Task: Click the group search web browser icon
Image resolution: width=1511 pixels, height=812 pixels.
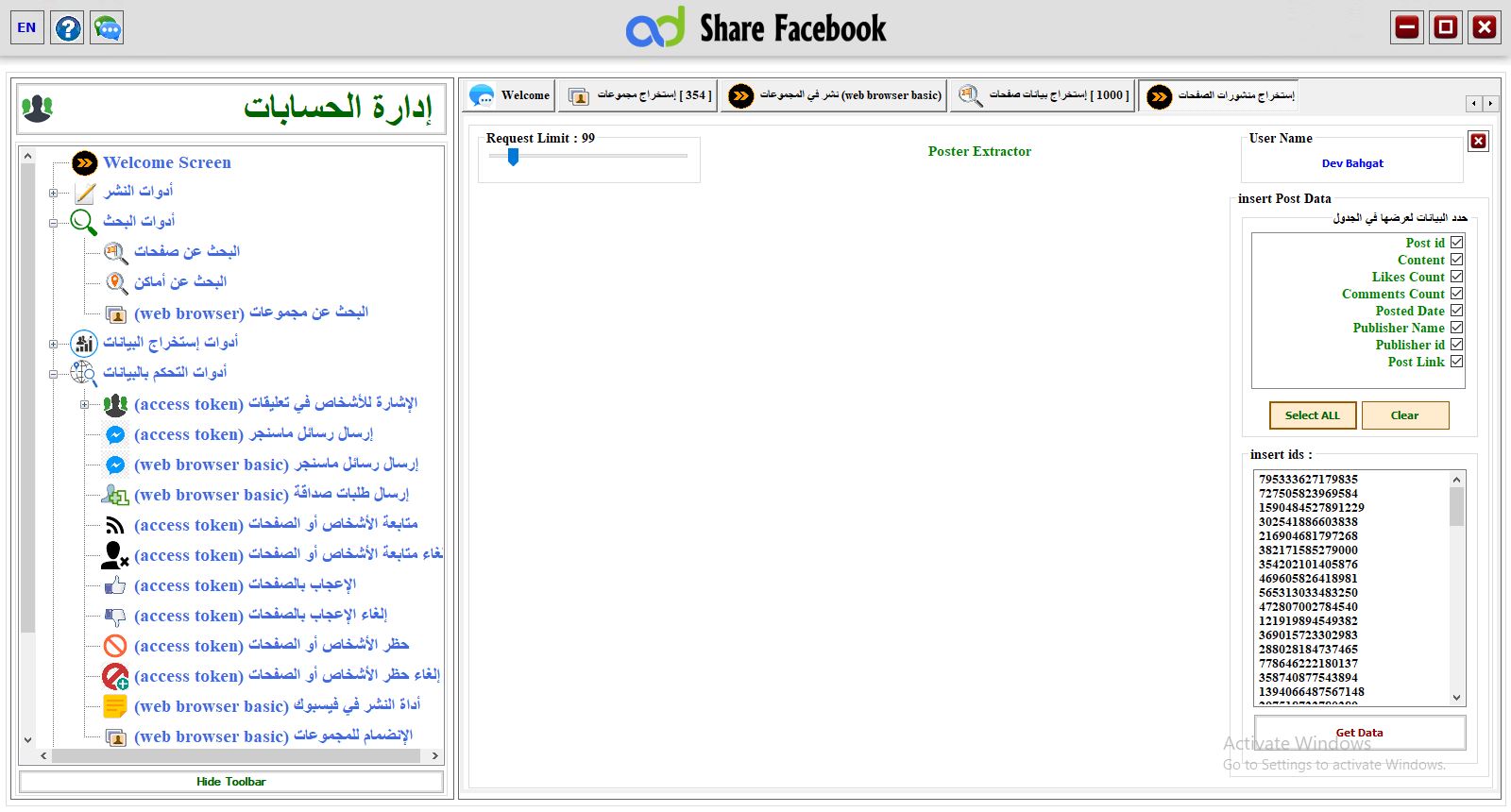Action: coord(115,314)
